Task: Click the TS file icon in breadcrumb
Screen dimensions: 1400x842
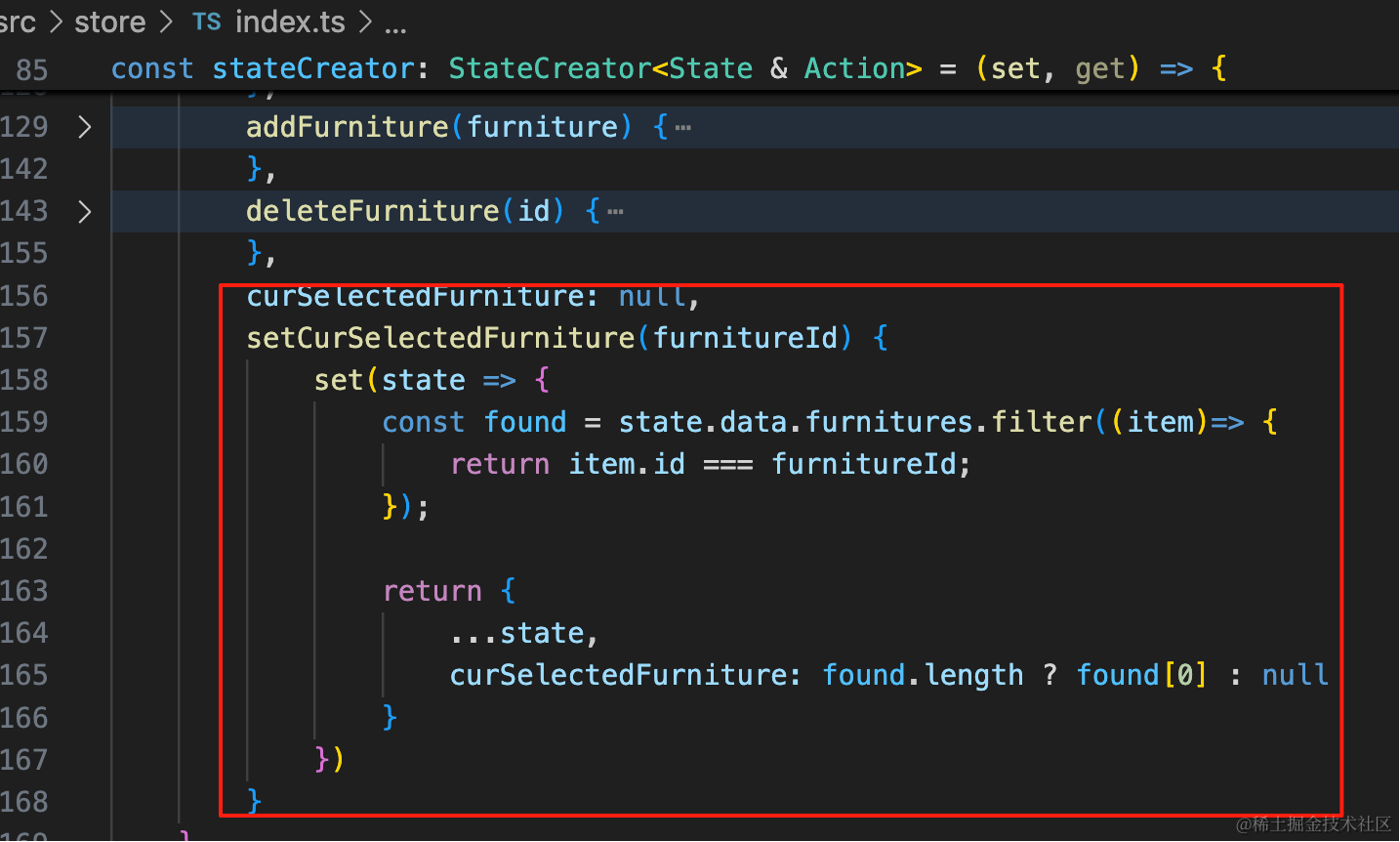Action: (x=207, y=21)
